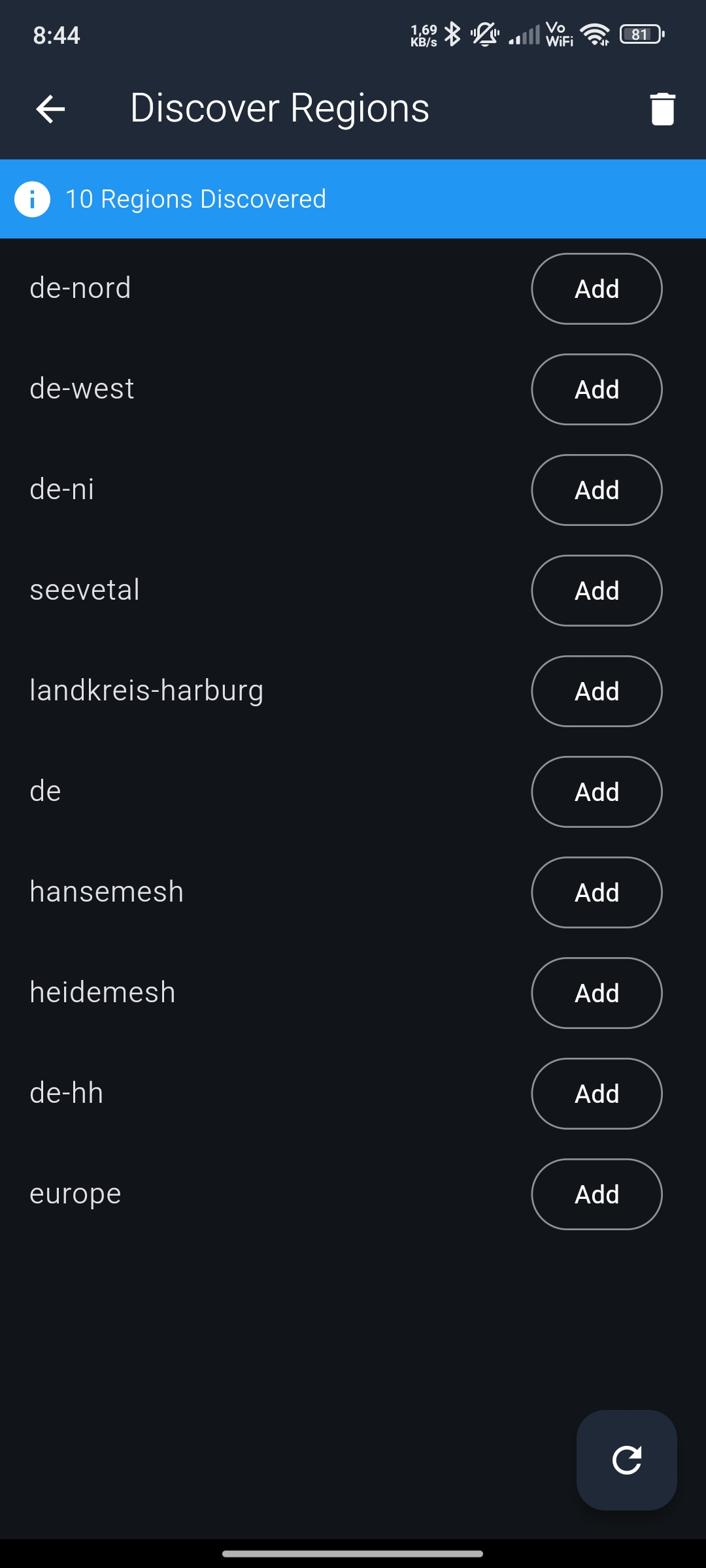Tap the trash delete icon
The image size is (706, 1568).
tap(662, 108)
